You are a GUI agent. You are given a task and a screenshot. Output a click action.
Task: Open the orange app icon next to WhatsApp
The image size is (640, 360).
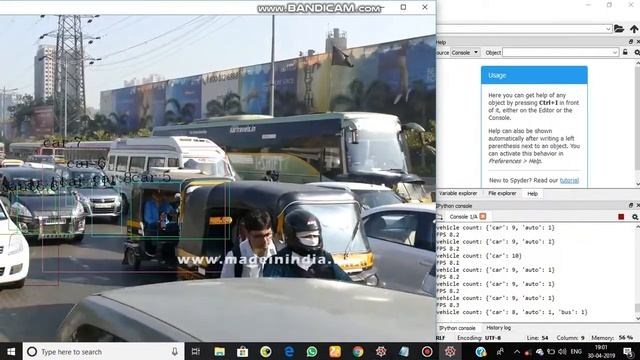335,351
